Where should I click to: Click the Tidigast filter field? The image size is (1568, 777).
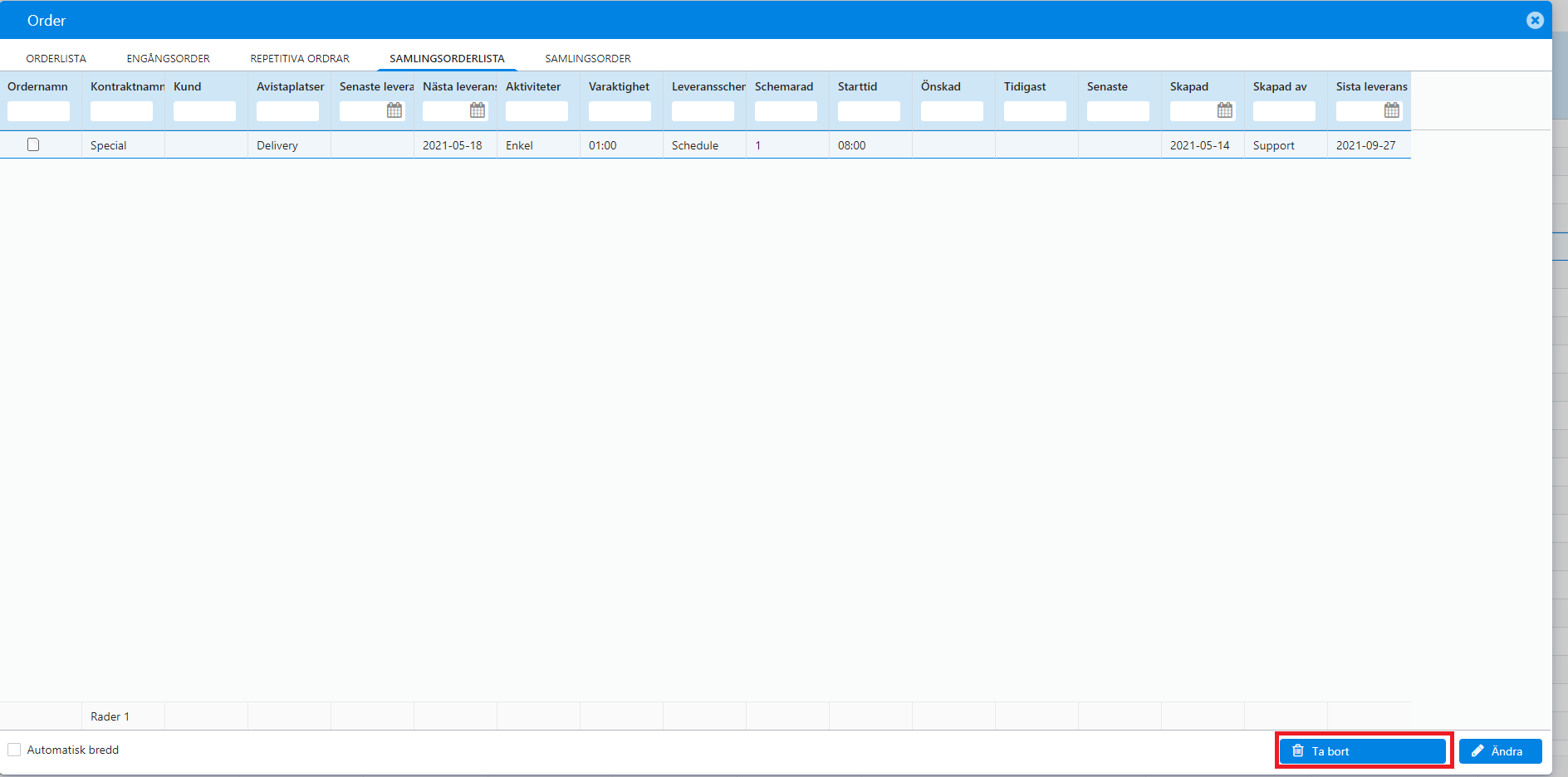(1035, 111)
